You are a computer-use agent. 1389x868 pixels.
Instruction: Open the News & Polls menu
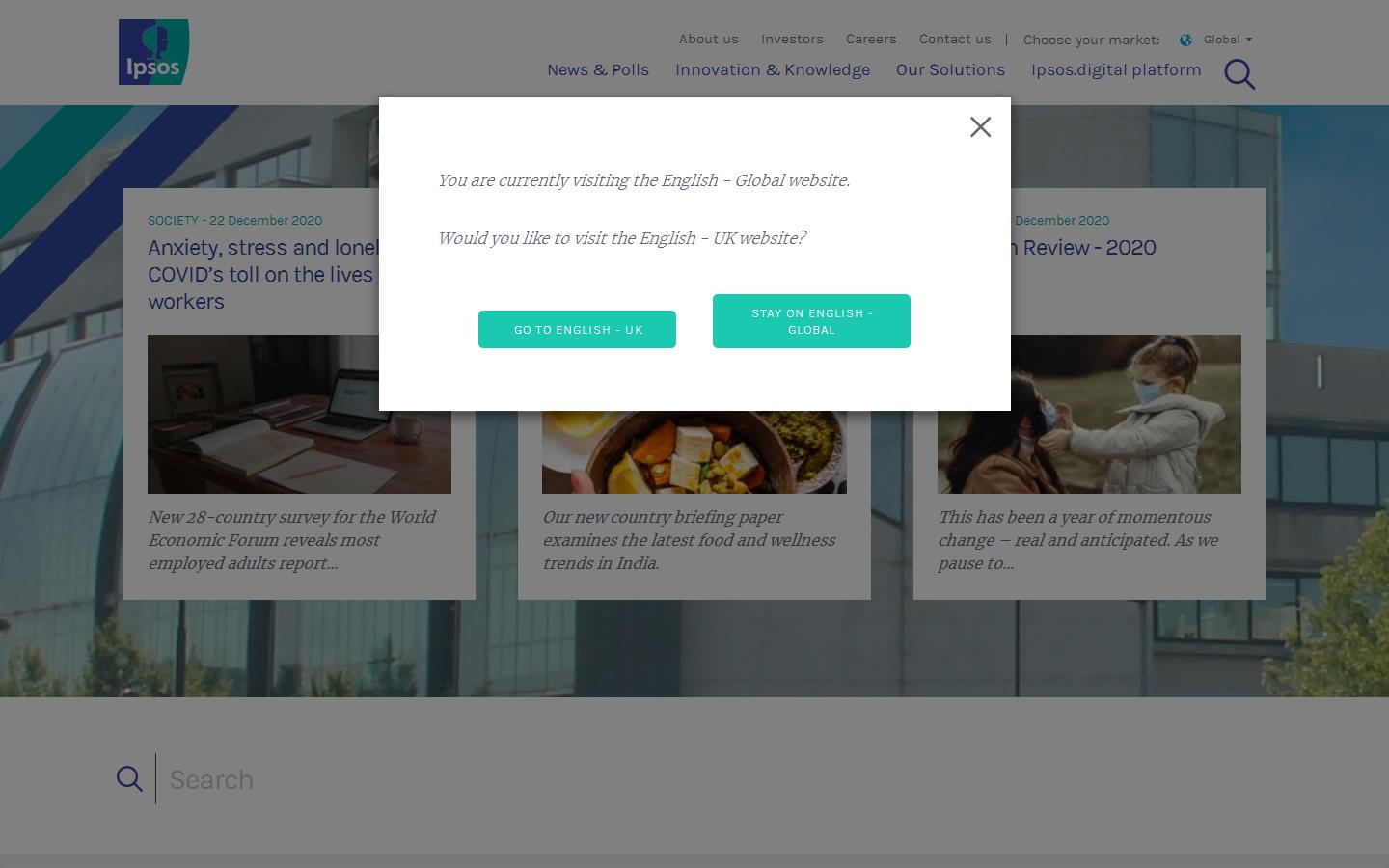point(598,69)
